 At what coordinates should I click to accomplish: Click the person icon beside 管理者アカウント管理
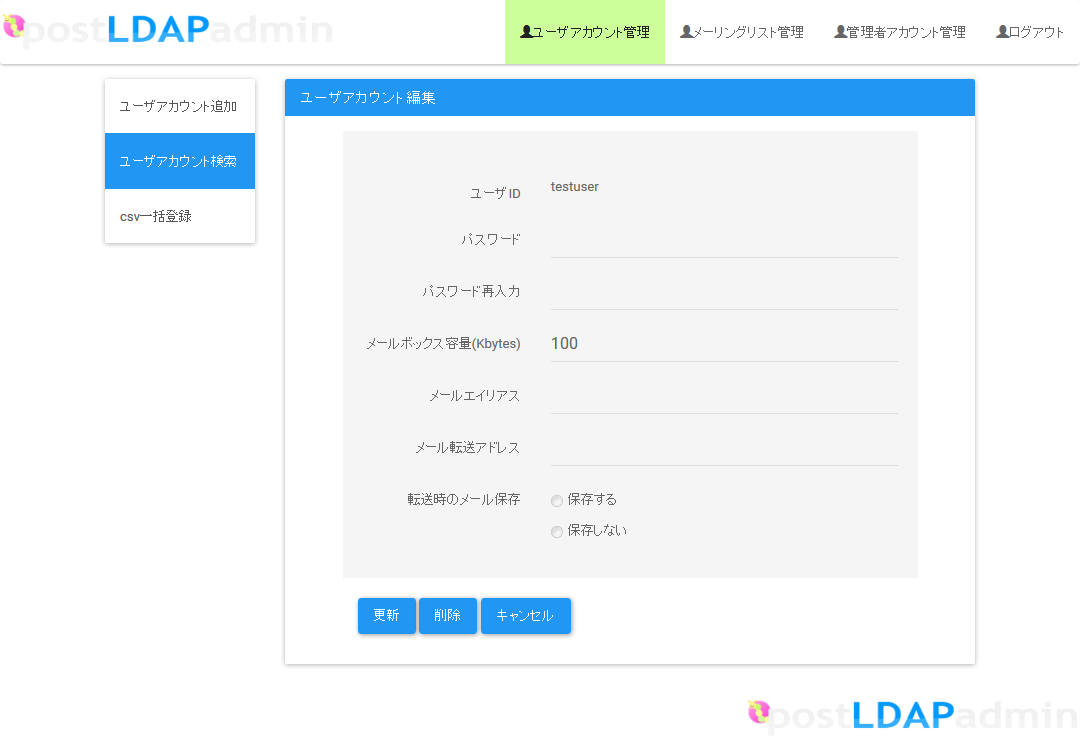(x=840, y=32)
